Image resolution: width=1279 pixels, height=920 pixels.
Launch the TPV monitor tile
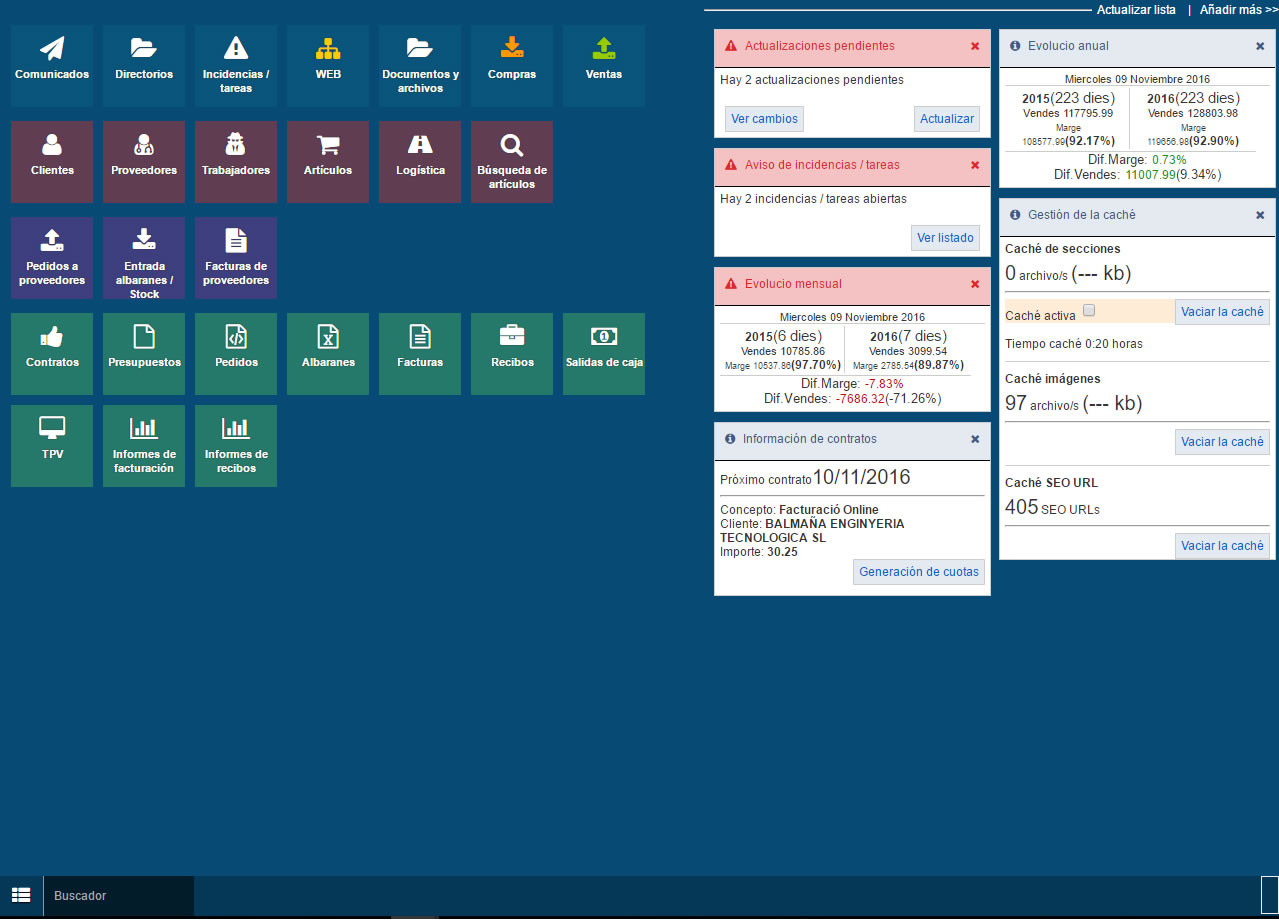(52, 445)
